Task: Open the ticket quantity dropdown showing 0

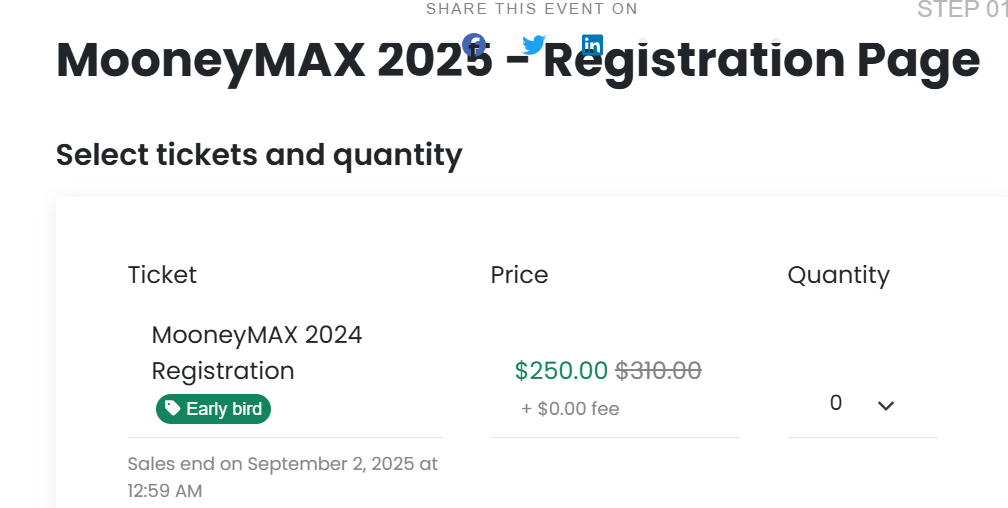Action: 863,404
